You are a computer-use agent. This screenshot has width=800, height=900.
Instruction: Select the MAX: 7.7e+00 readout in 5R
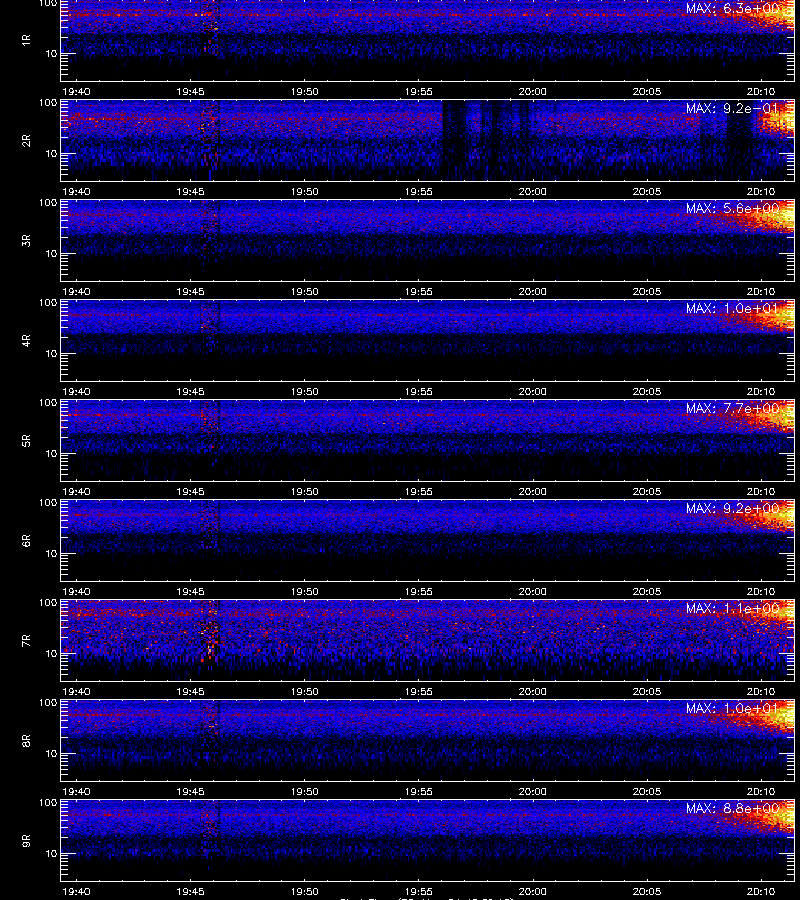733,408
